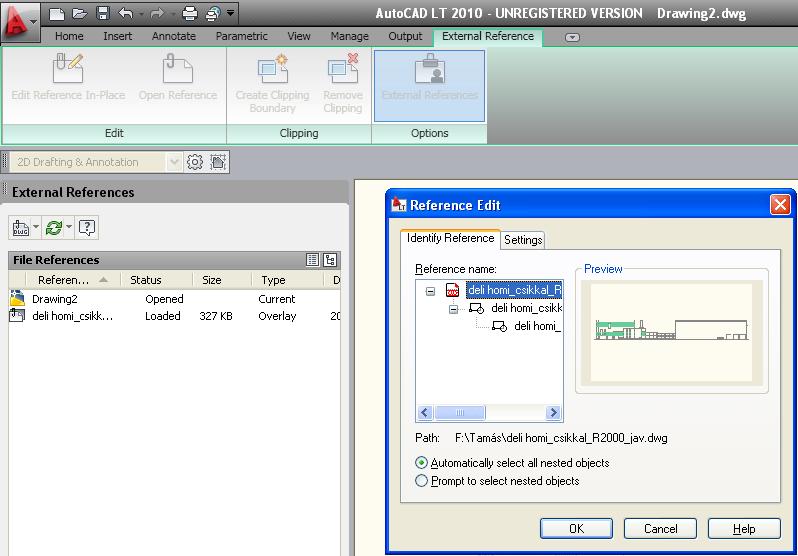
Task: Collapse the top-level deli homi_csikkal_R tree node
Action: pos(431,291)
